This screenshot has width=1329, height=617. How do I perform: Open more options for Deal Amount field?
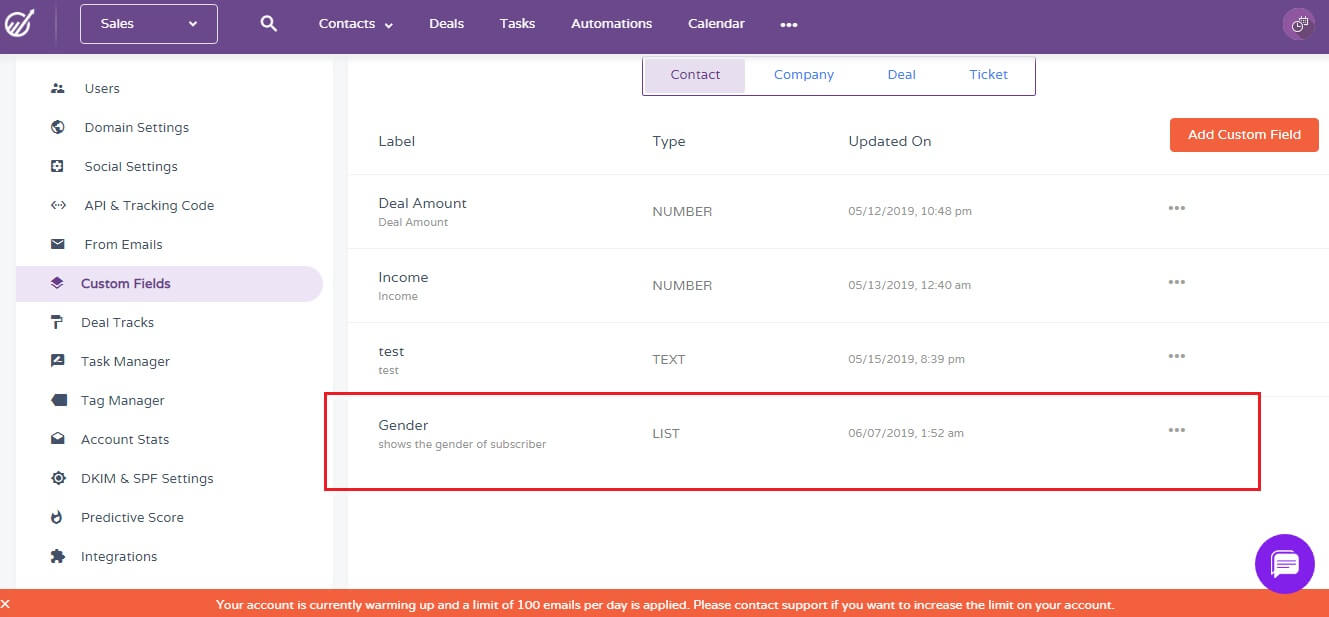pyautogui.click(x=1176, y=208)
